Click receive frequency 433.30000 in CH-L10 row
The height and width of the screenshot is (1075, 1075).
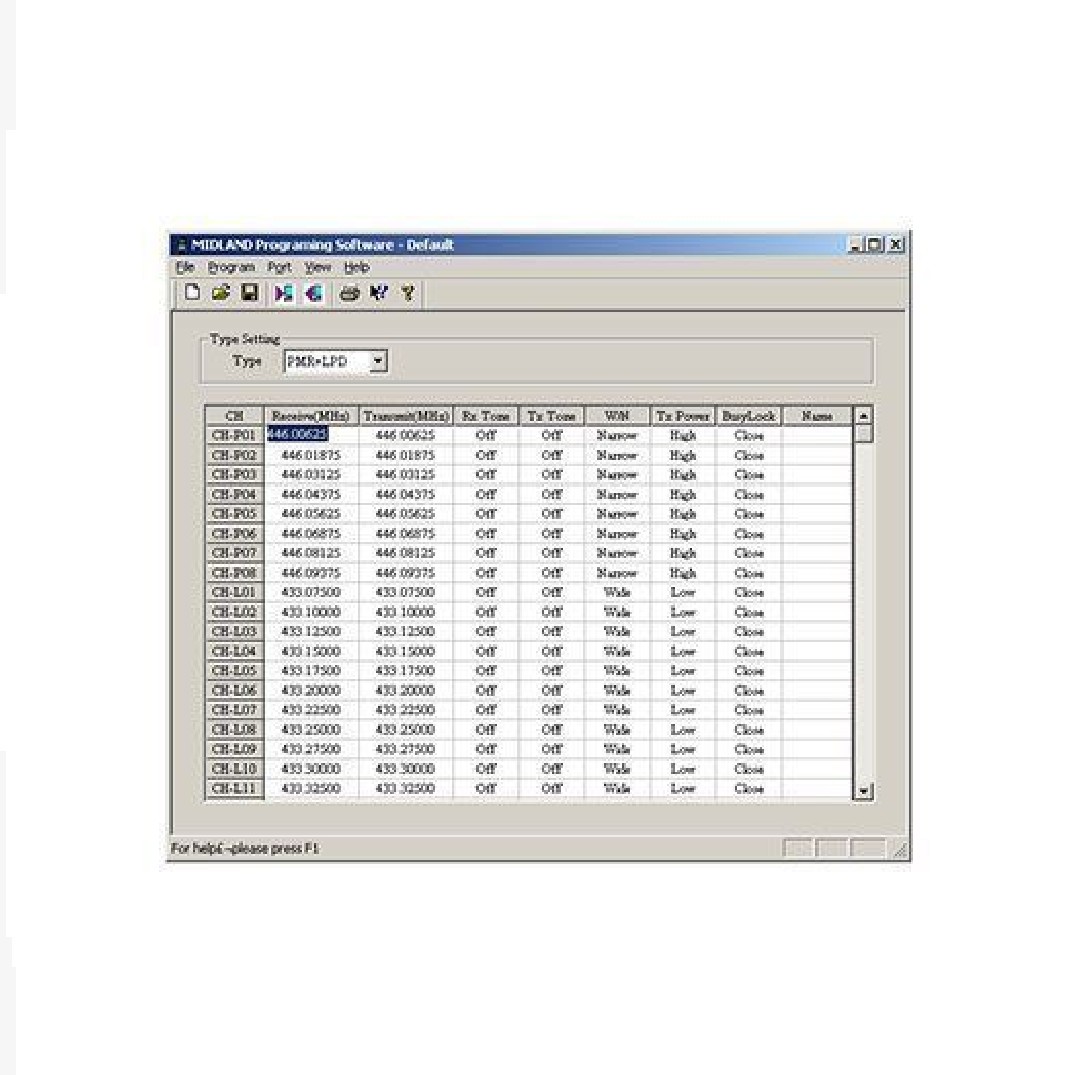[311, 769]
